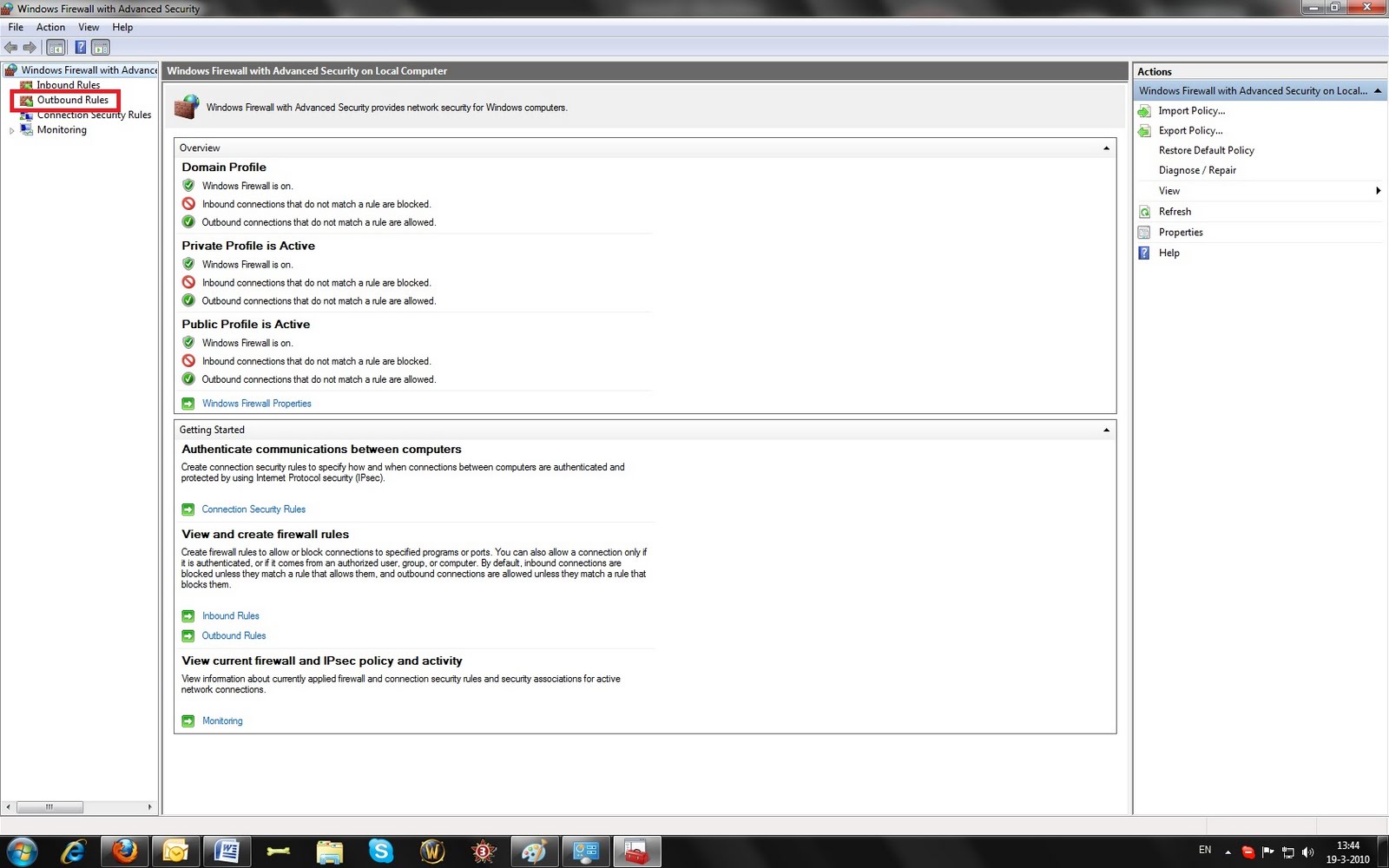Launch World of Warcraft from the taskbar
This screenshot has width=1389, height=868.
point(431,852)
